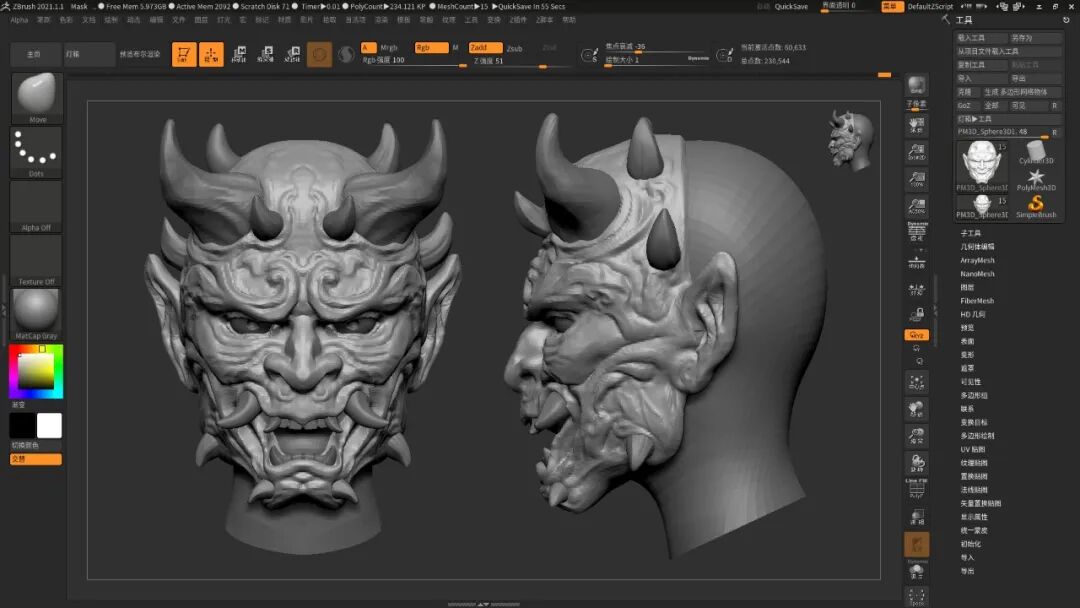This screenshot has height=608, width=1080.
Task: Click the Actual 100% zoom icon
Action: pyautogui.click(x=917, y=178)
